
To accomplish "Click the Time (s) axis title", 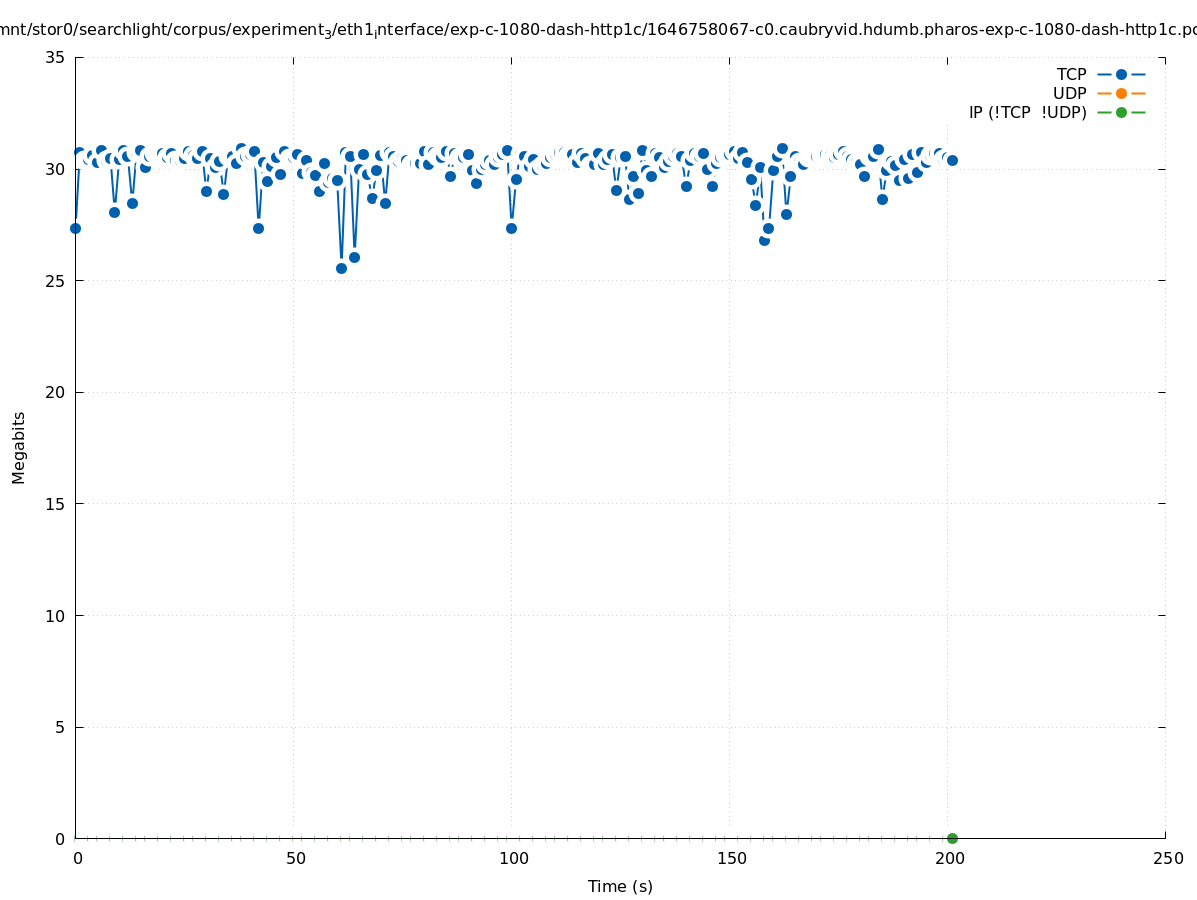I will [x=620, y=886].
